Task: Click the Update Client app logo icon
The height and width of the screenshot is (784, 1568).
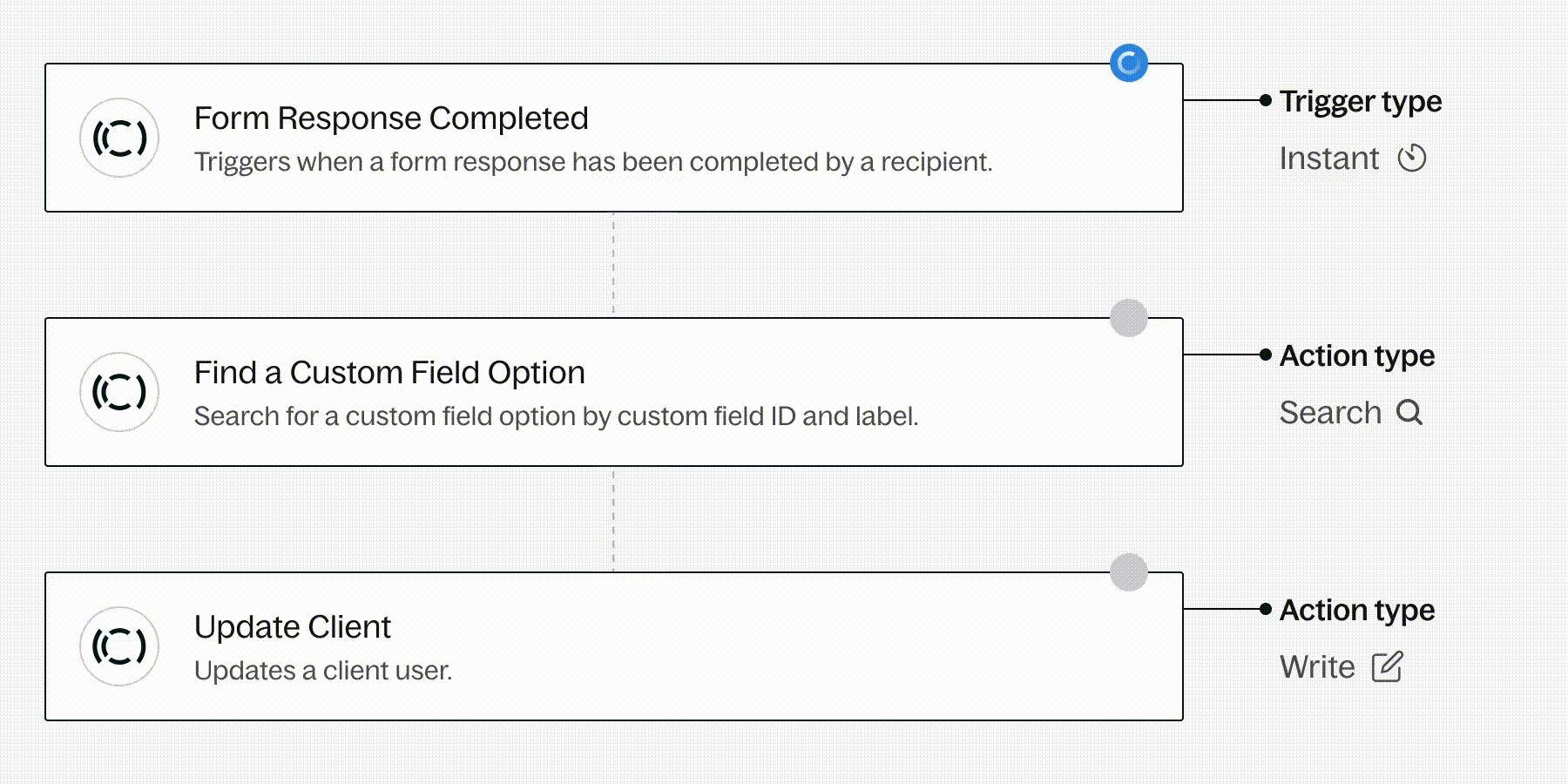Action: [119, 646]
